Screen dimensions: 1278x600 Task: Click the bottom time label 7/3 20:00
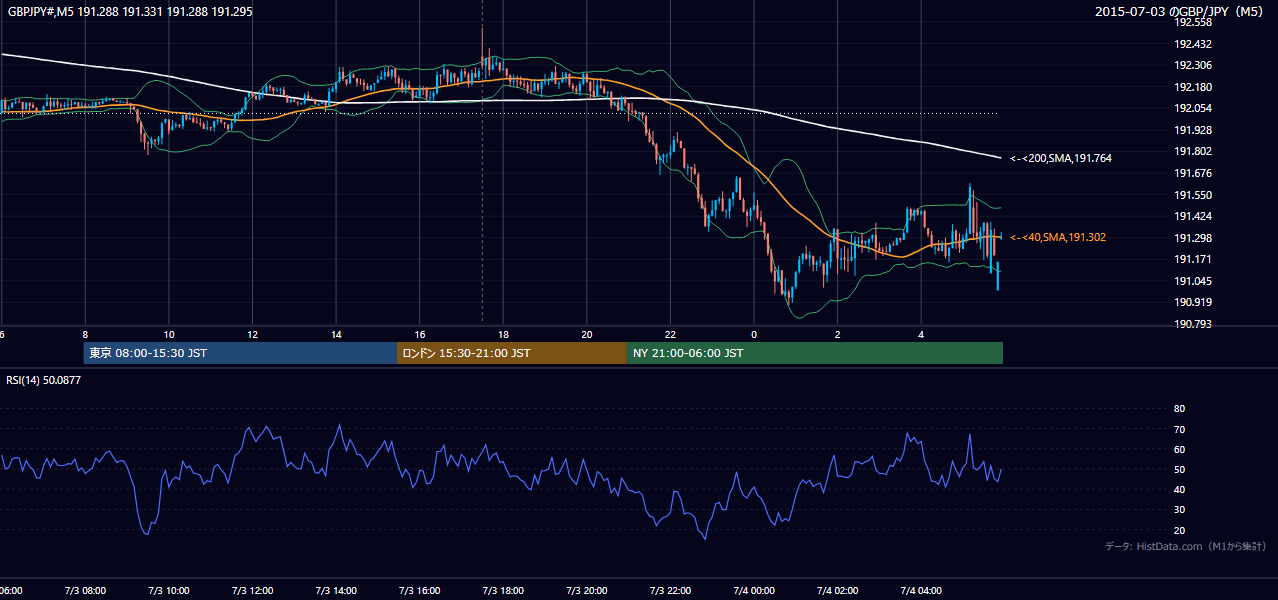click(x=586, y=591)
